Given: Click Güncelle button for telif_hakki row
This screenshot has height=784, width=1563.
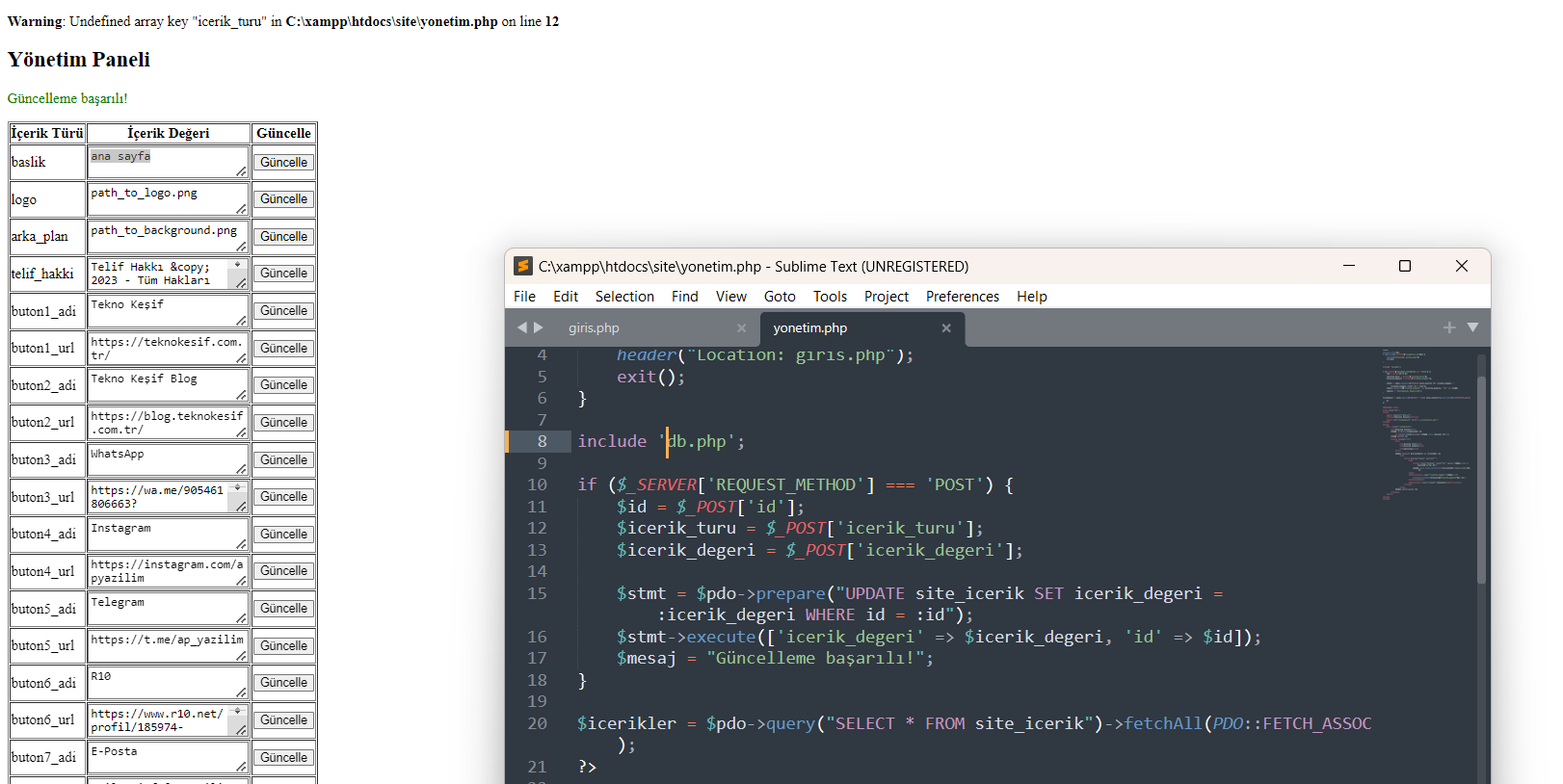Looking at the screenshot, I should point(283,274).
